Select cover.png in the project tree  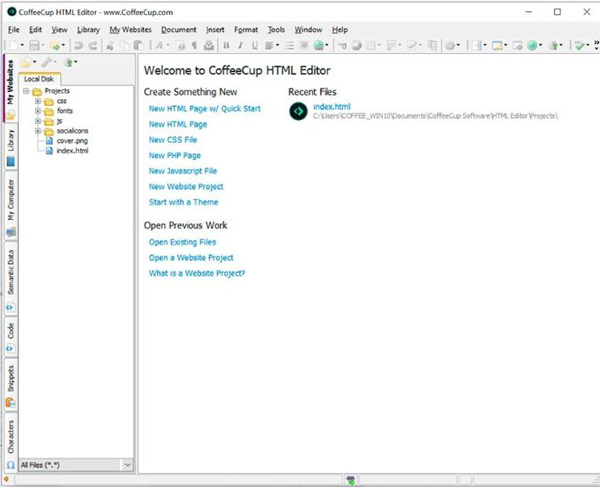pos(72,141)
